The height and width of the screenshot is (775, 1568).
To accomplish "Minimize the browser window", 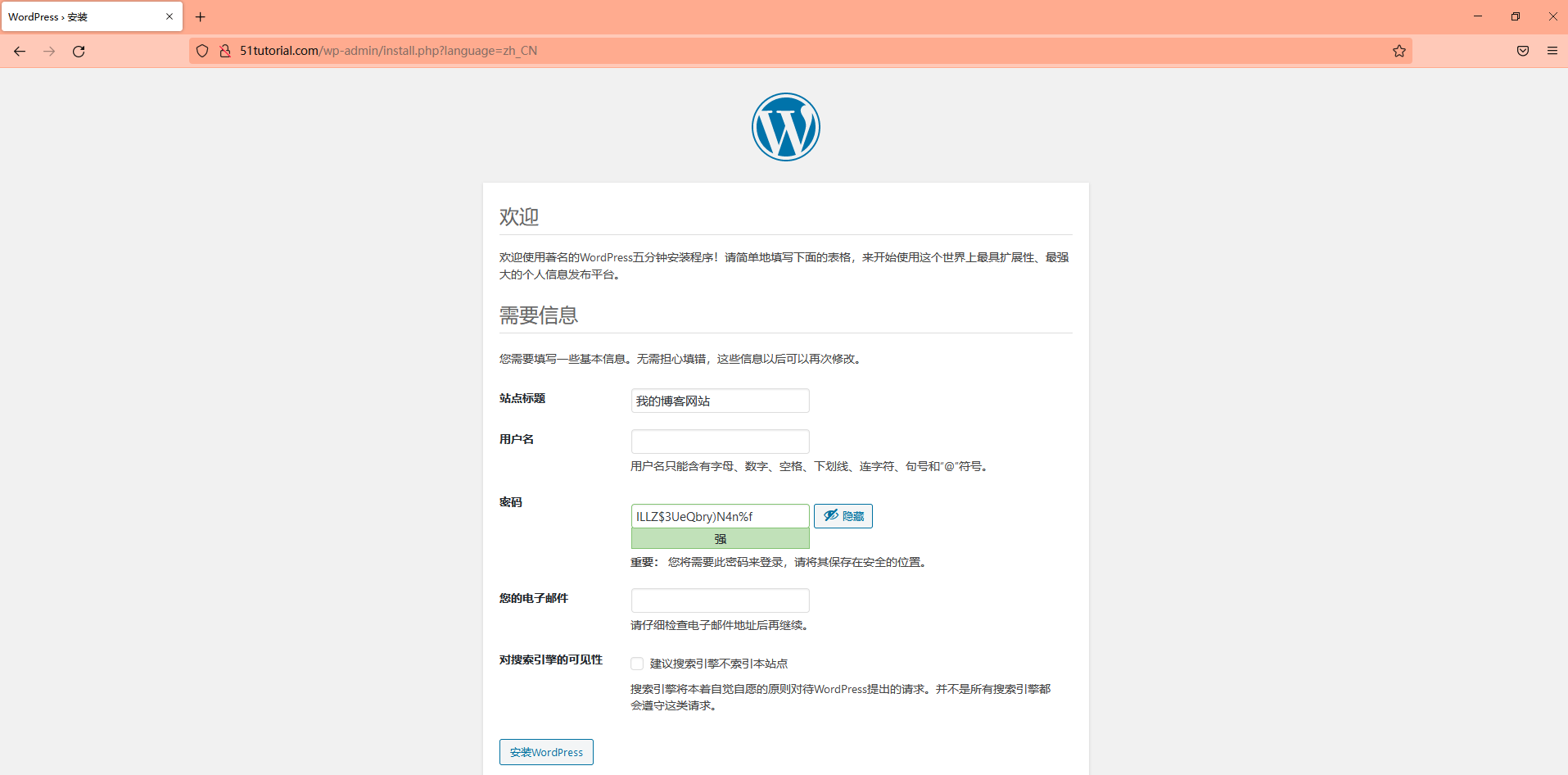I will (x=1478, y=16).
